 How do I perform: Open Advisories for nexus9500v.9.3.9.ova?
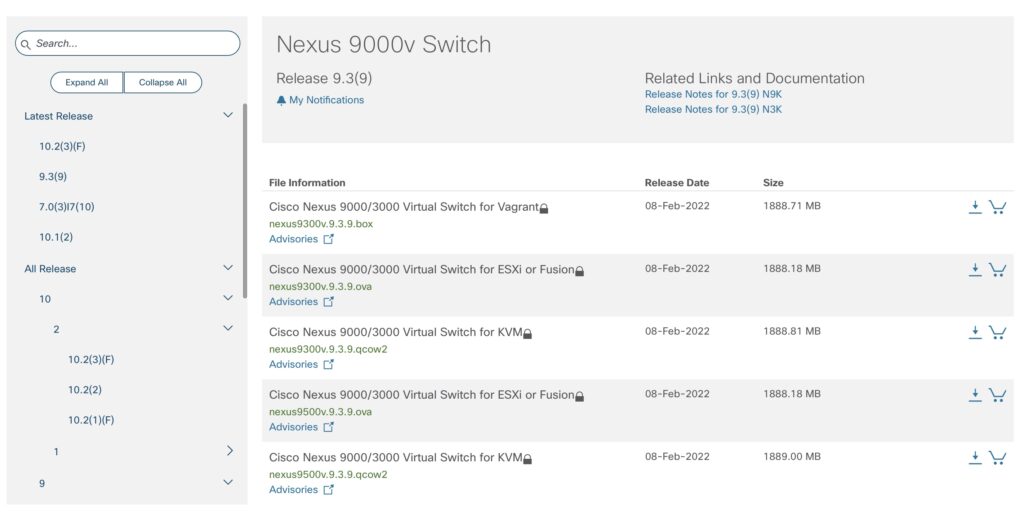(293, 427)
